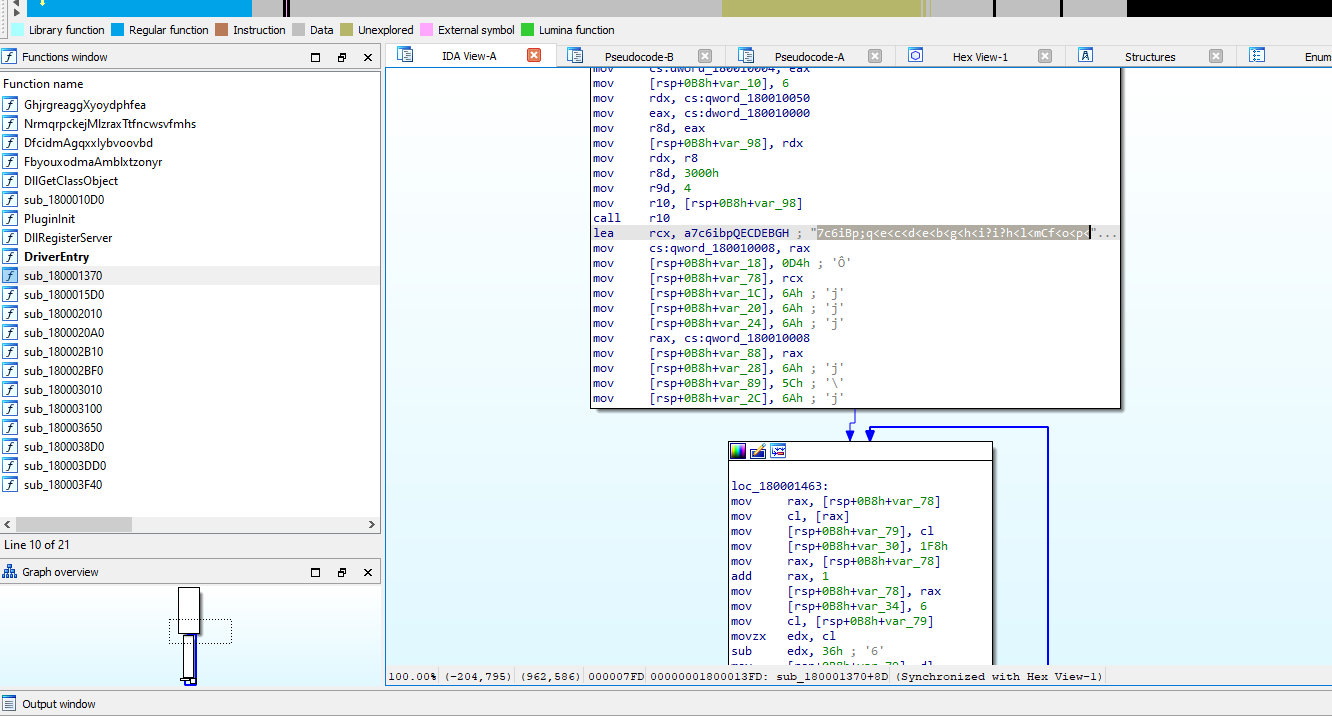
Task: Open the Hex View-1 tab
Action: click(x=979, y=57)
